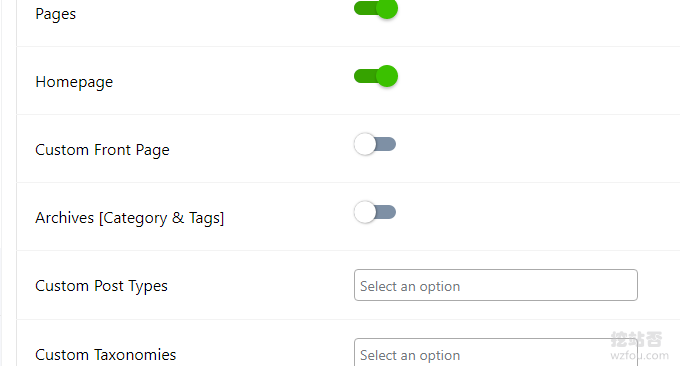Click 'Select an option' placeholder in Custom Taxonomies
The image size is (680, 366).
click(410, 356)
